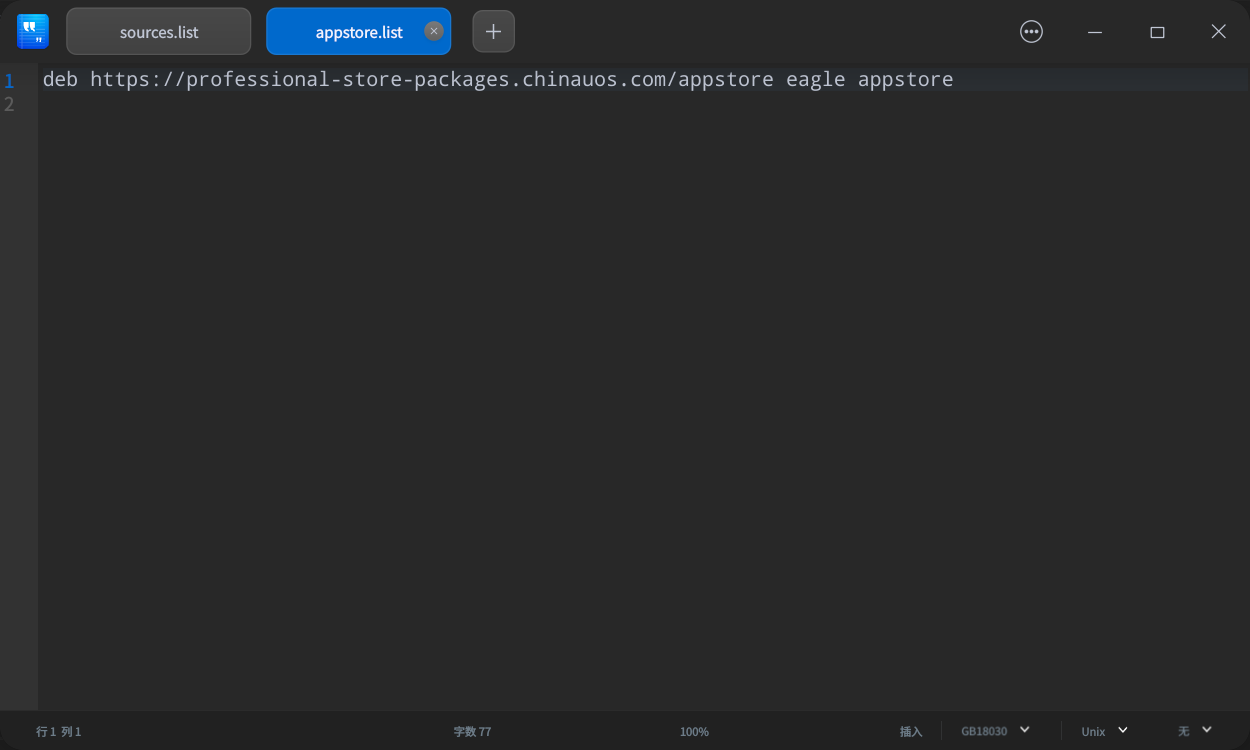Viewport: 1250px width, 750px height.
Task: Click line number 2 in the gutter
Action: coord(10,103)
